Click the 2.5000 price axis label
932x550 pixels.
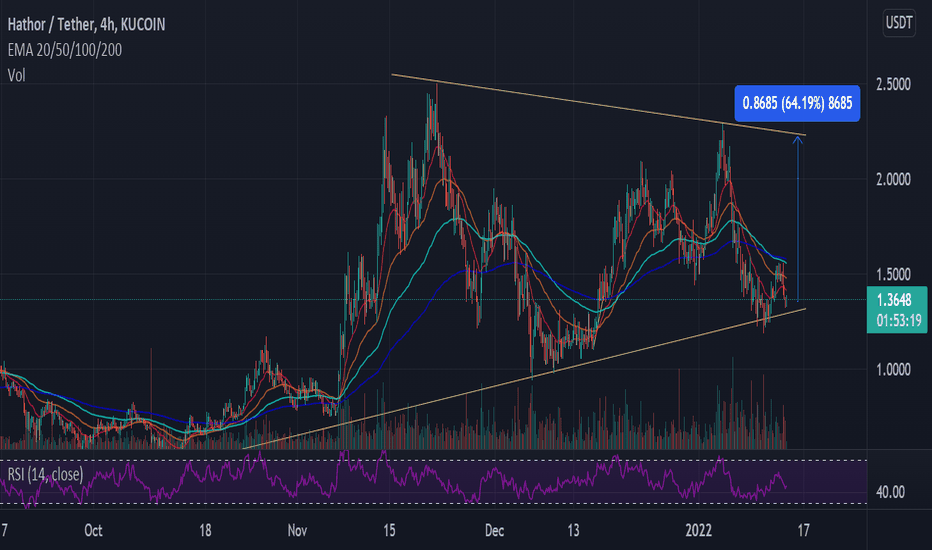tap(893, 84)
